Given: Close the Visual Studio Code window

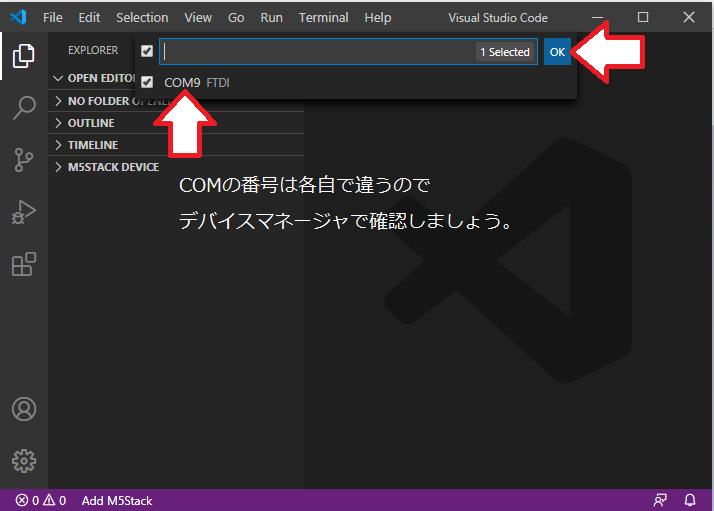Looking at the screenshot, I should [x=689, y=17].
